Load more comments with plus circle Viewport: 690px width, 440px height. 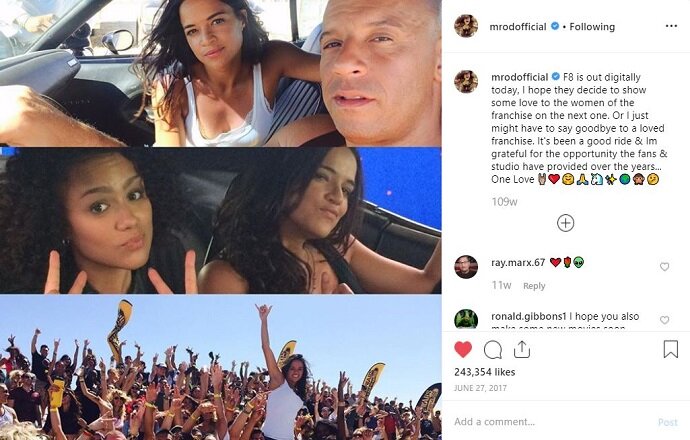click(x=565, y=223)
